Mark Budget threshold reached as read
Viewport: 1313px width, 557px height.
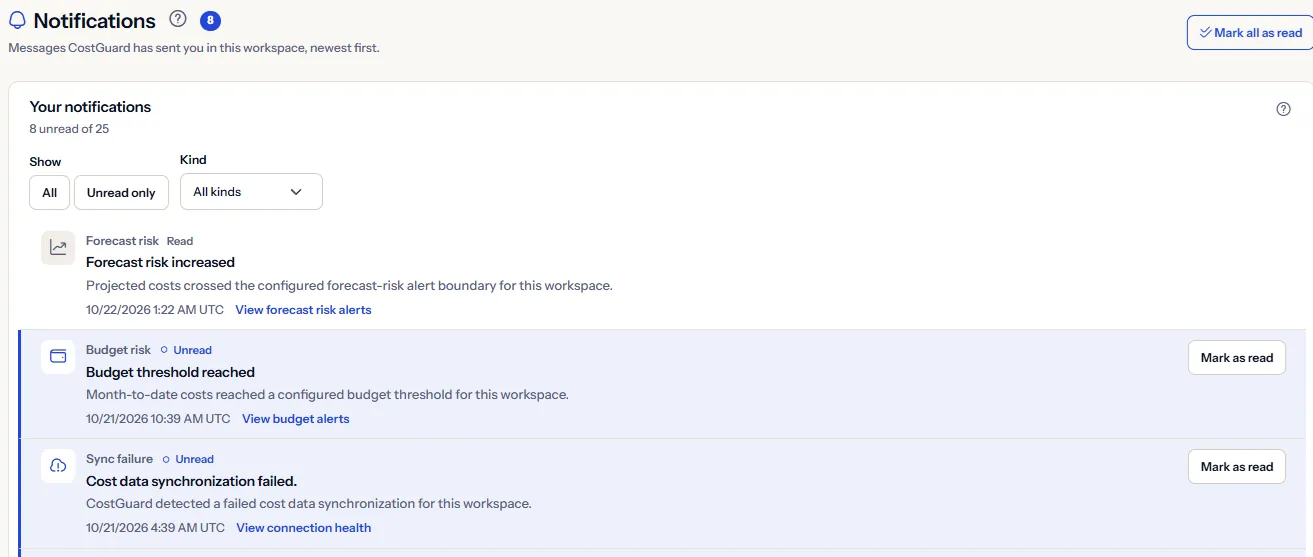(1237, 358)
